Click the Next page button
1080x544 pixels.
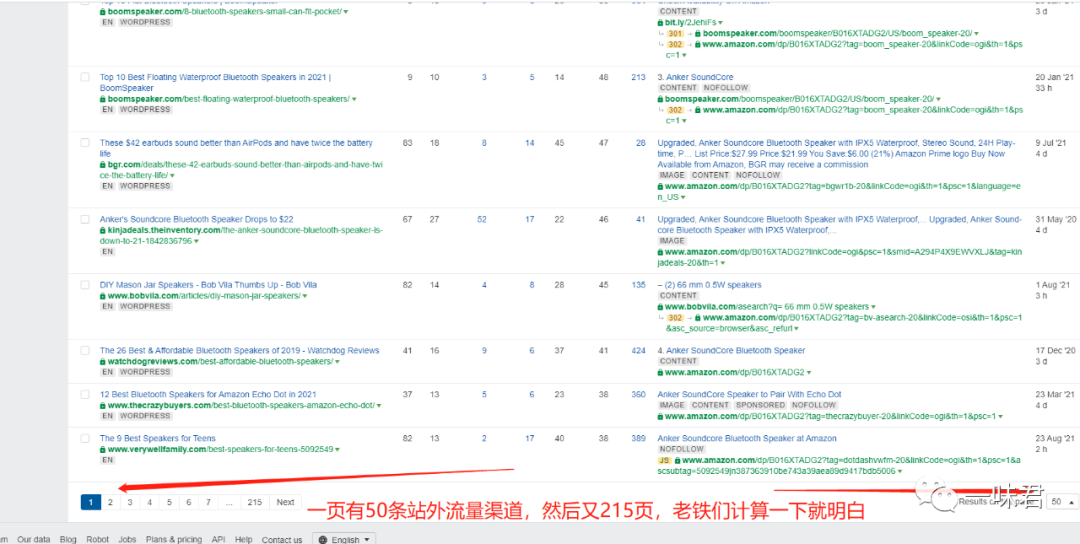[285, 502]
